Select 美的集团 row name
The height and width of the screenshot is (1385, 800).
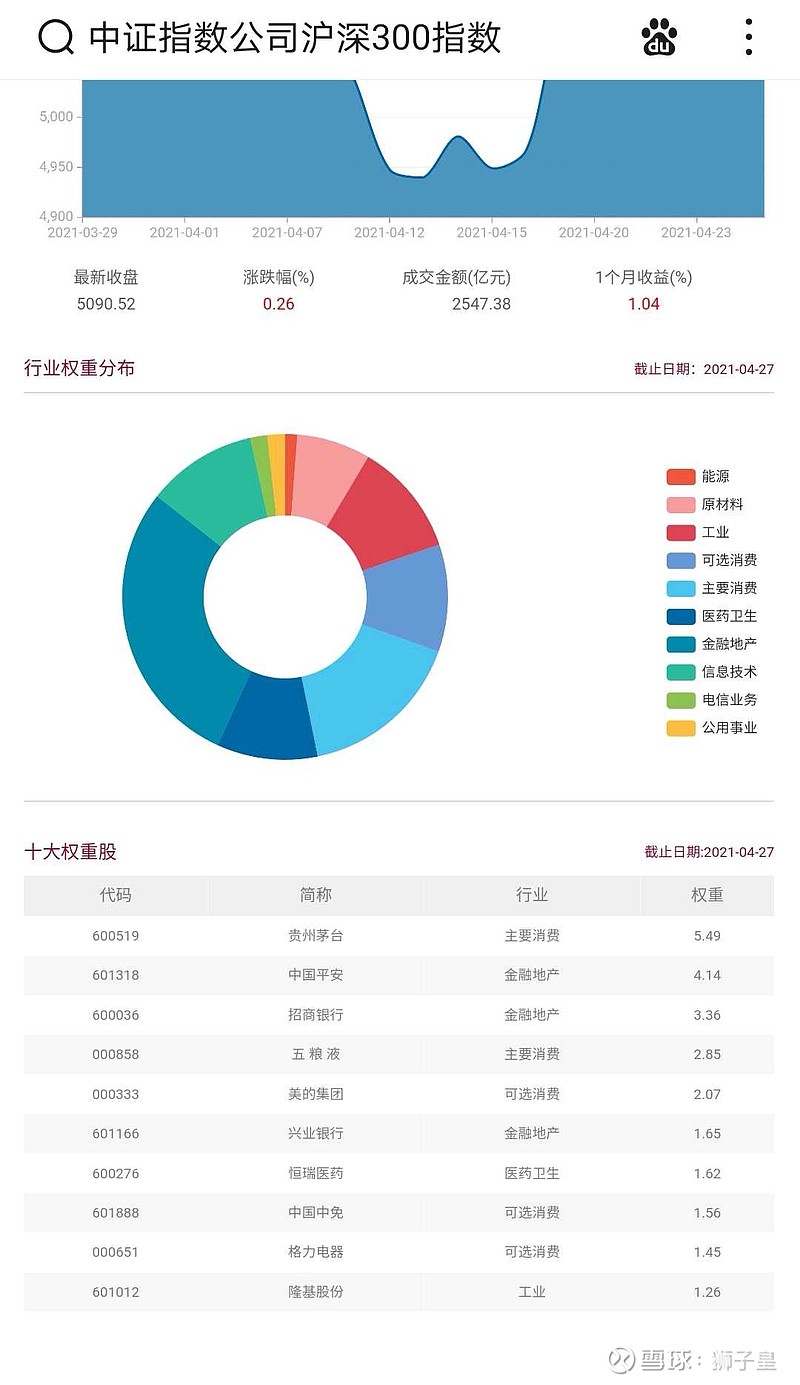point(315,1094)
